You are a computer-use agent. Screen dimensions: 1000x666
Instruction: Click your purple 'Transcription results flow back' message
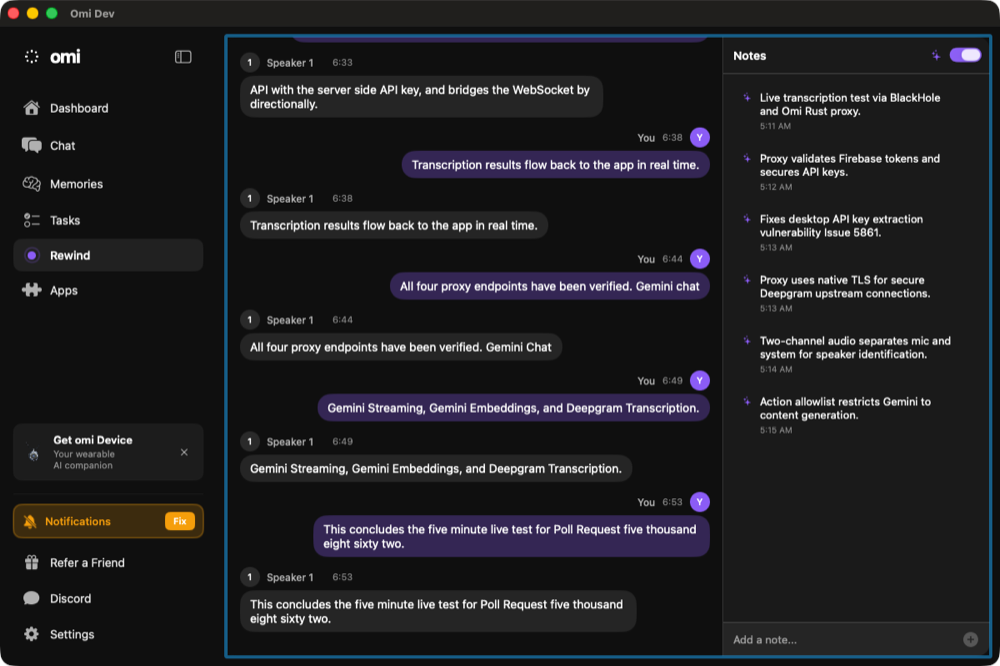click(555, 165)
